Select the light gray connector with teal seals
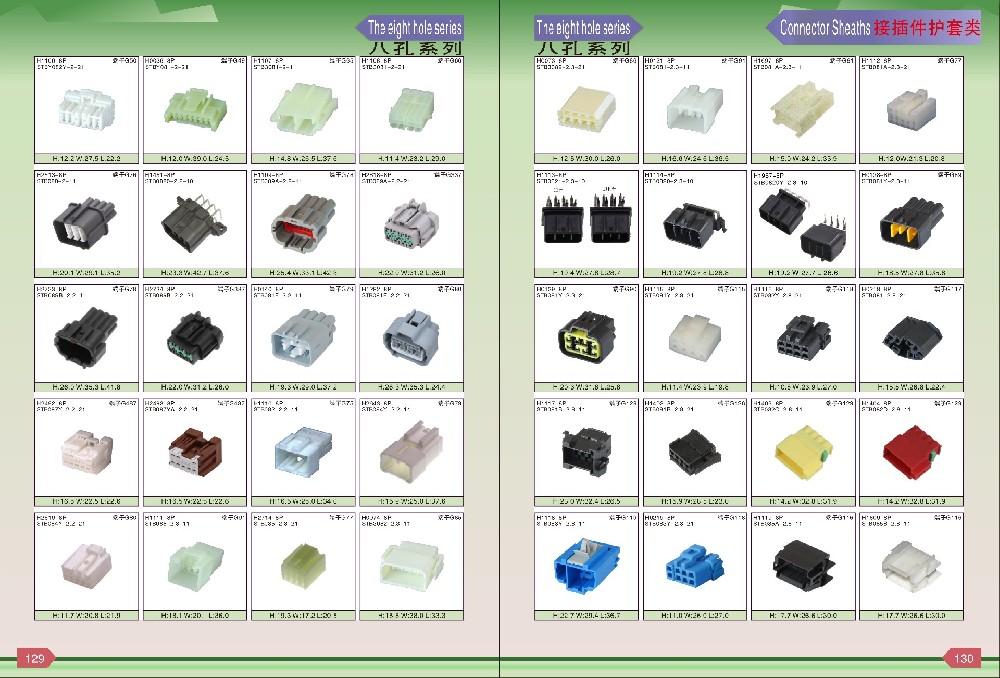 pos(411,225)
